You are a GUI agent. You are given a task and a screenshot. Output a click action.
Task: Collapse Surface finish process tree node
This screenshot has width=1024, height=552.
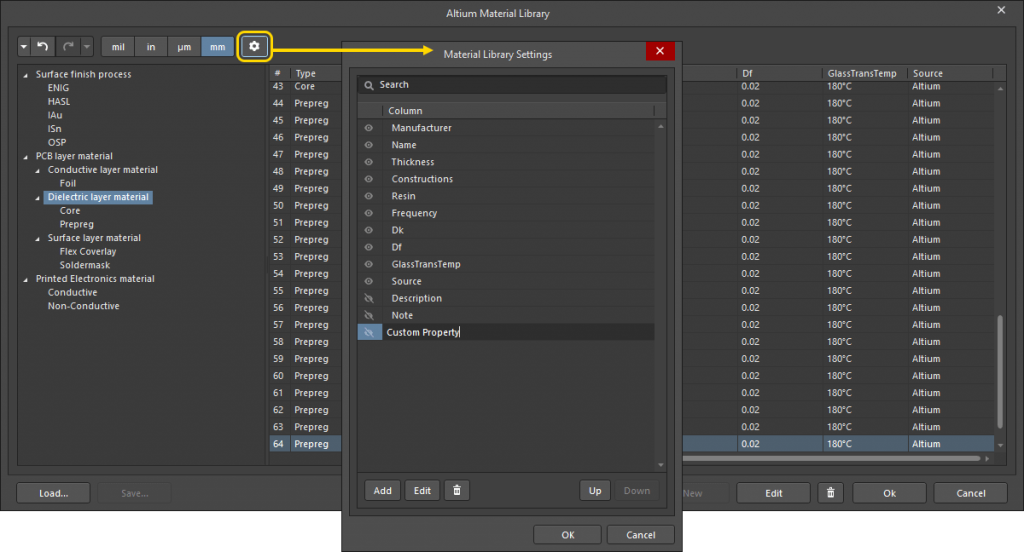[x=25, y=75]
